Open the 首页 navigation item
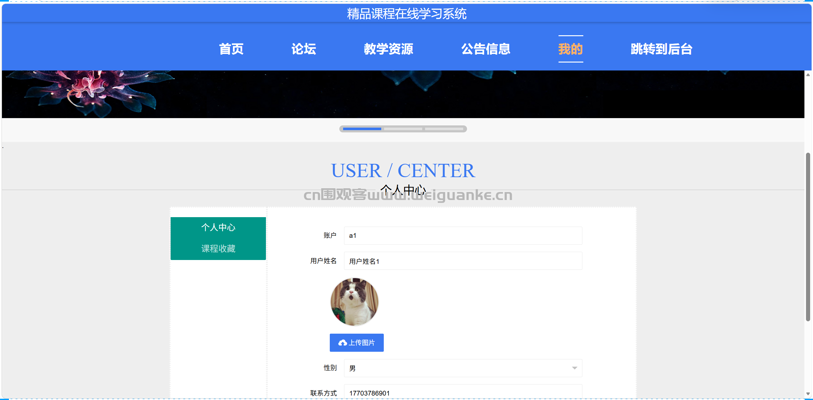The height and width of the screenshot is (400, 813). (231, 49)
